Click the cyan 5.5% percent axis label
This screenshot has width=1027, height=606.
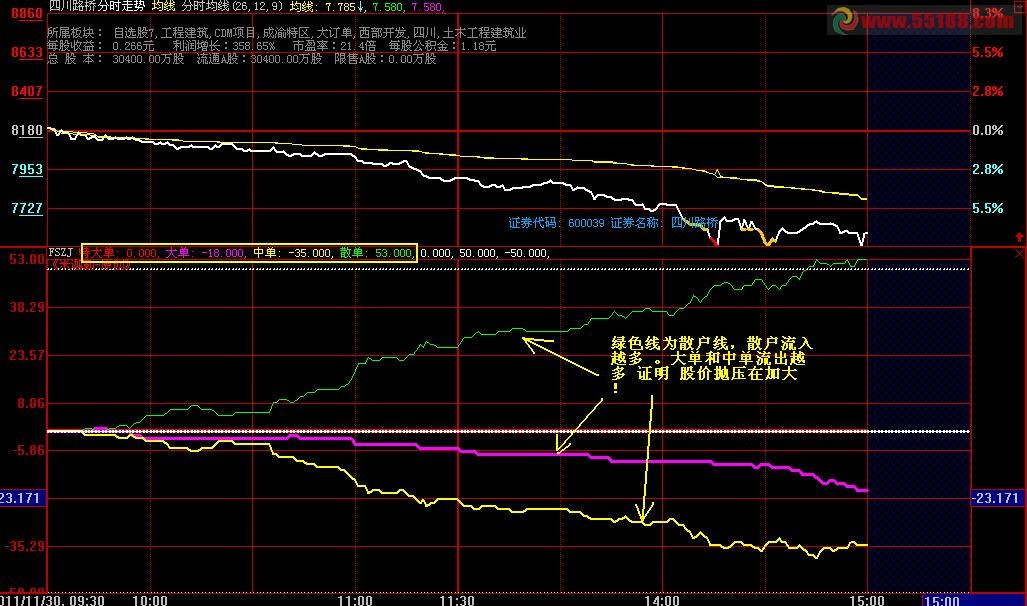(x=988, y=208)
